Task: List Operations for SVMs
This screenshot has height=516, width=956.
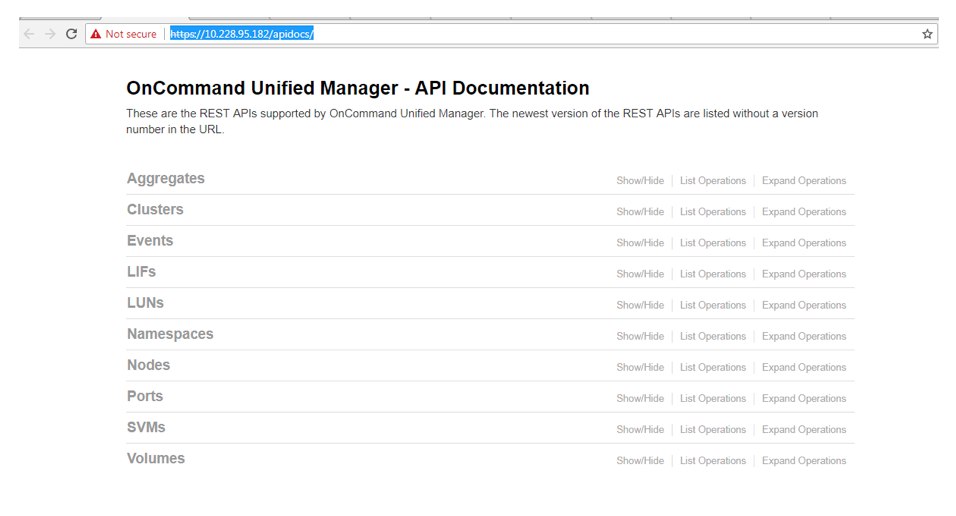Action: click(713, 429)
